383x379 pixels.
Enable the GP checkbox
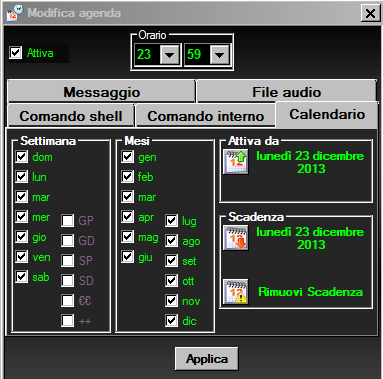click(x=68, y=220)
